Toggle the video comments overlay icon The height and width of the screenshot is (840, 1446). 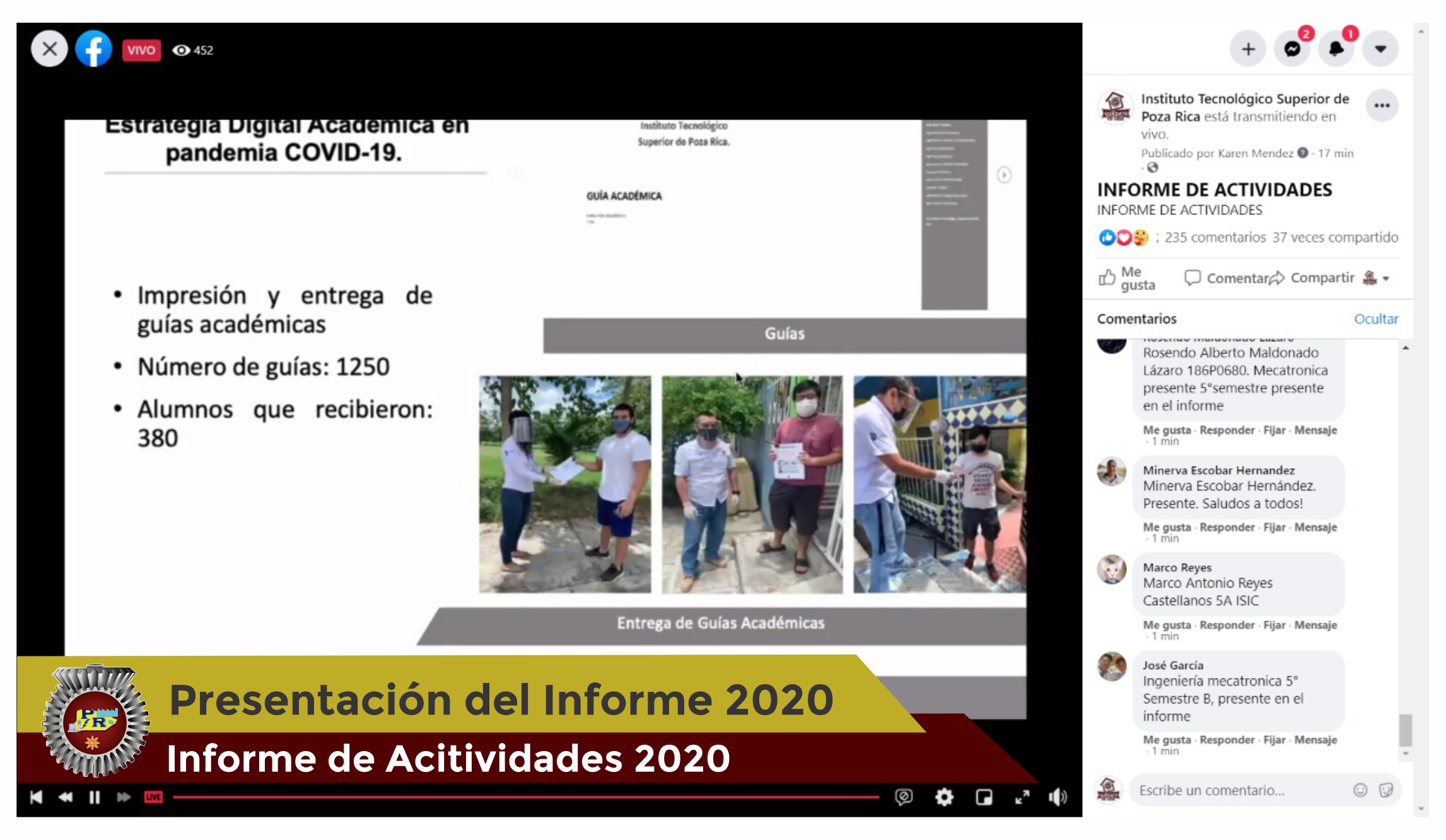[x=904, y=797]
